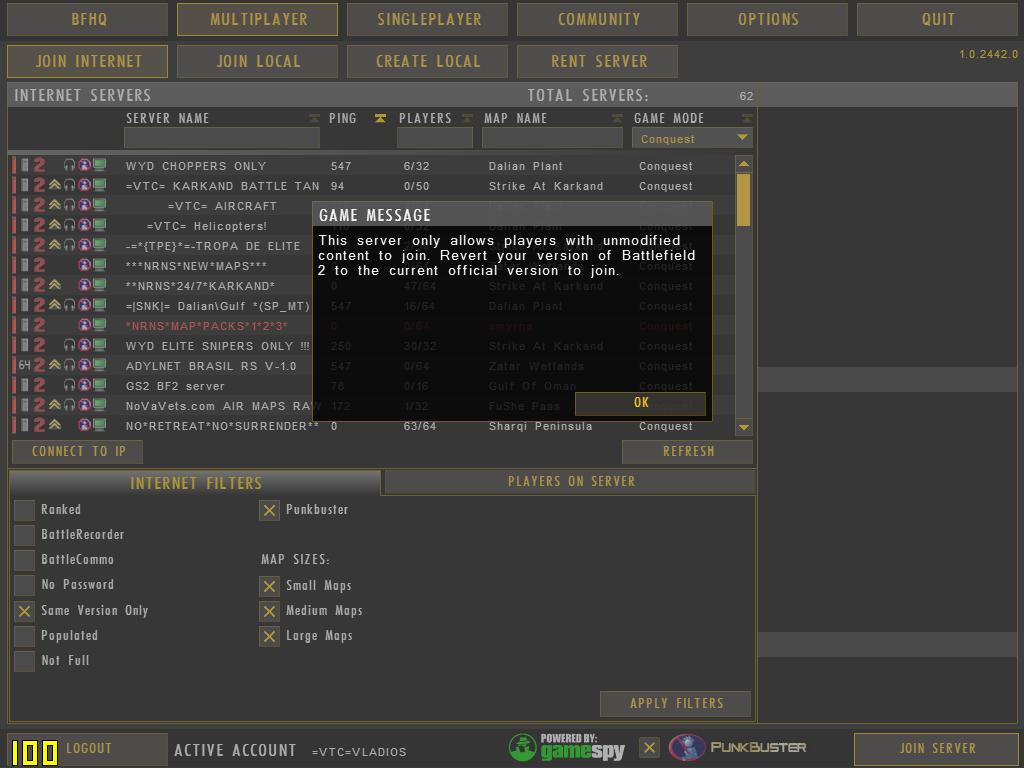This screenshot has width=1024, height=768.
Task: Click ranked chevrons icon on TROPA DE ELITE row
Action: pyautogui.click(x=55, y=245)
